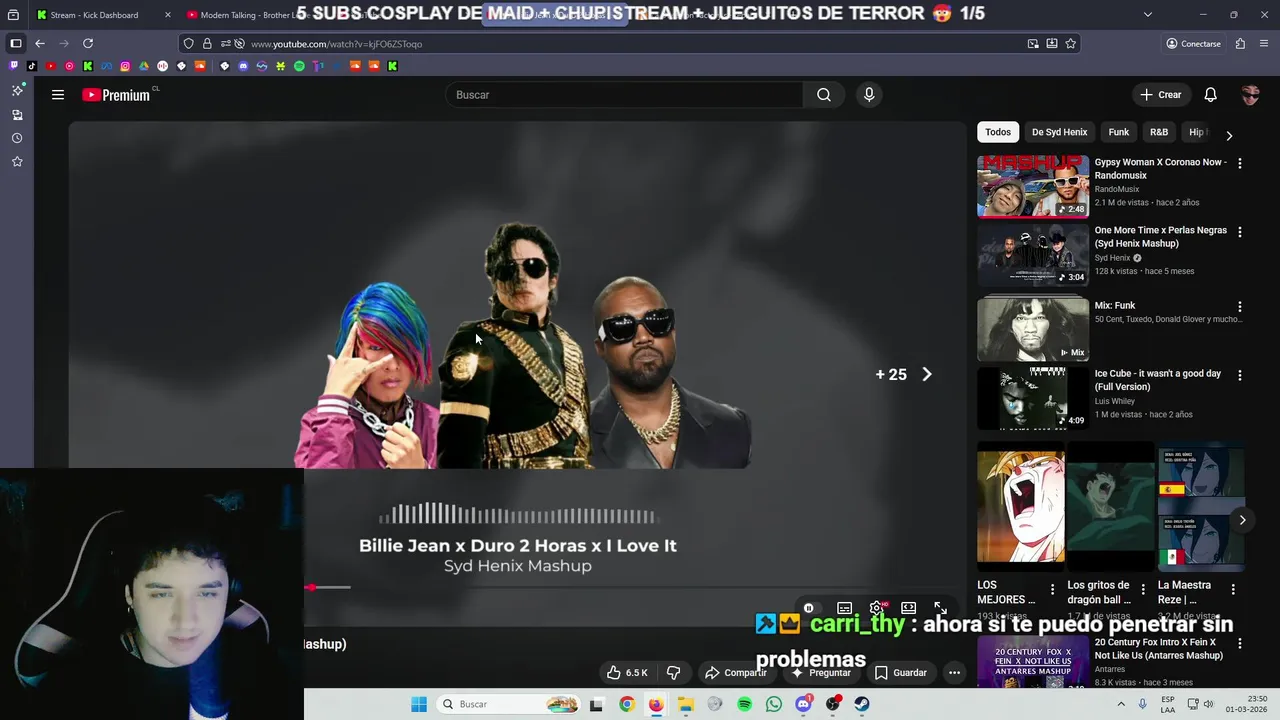Dislike the video

tap(673, 673)
